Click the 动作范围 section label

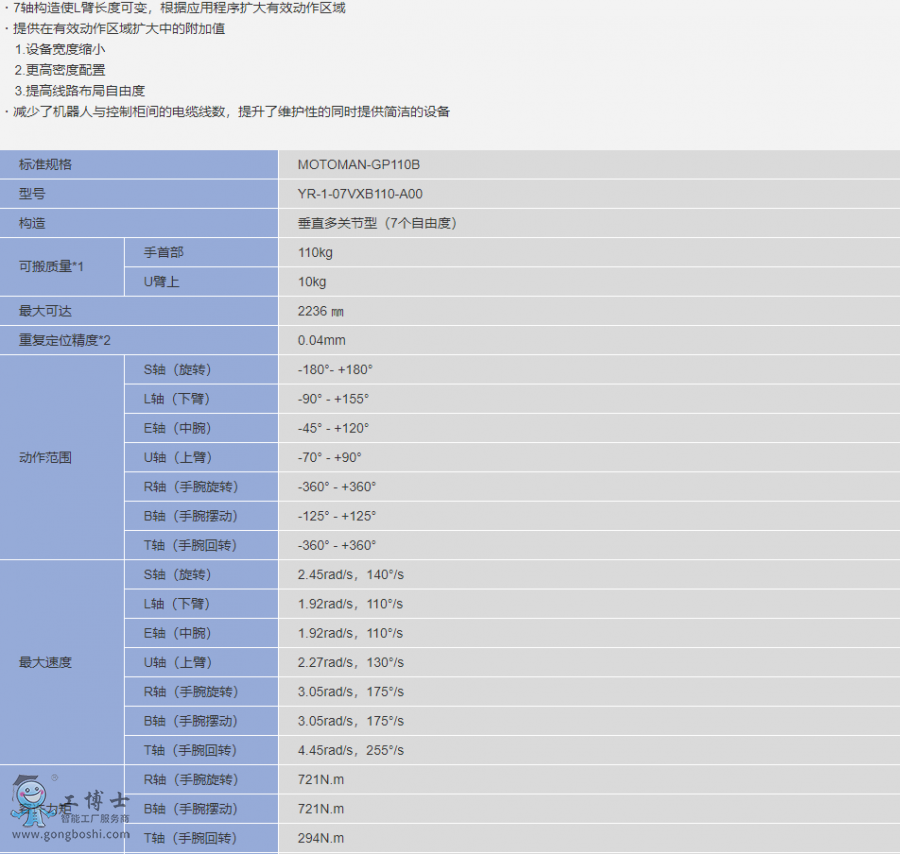pyautogui.click(x=45, y=458)
